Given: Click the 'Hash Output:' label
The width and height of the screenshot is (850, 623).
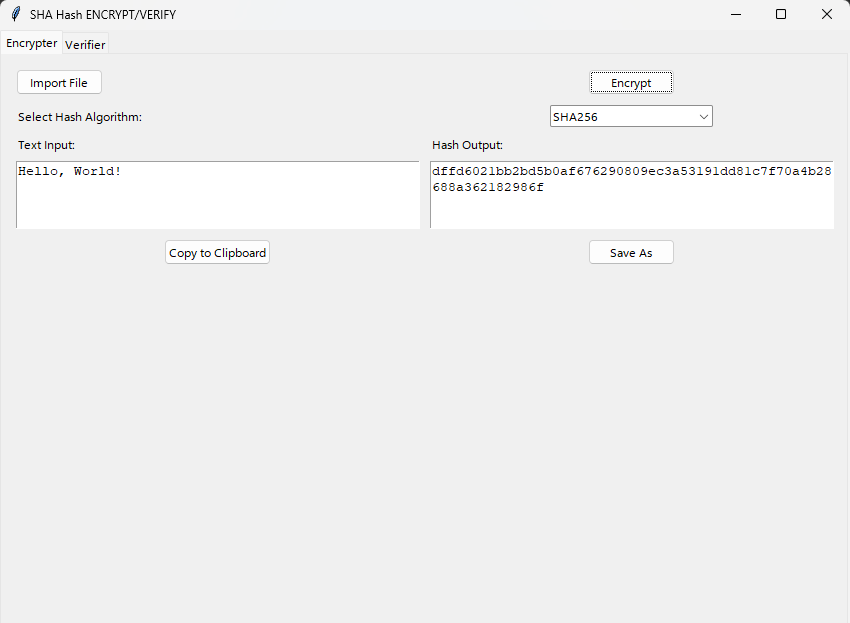Looking at the screenshot, I should click(468, 145).
